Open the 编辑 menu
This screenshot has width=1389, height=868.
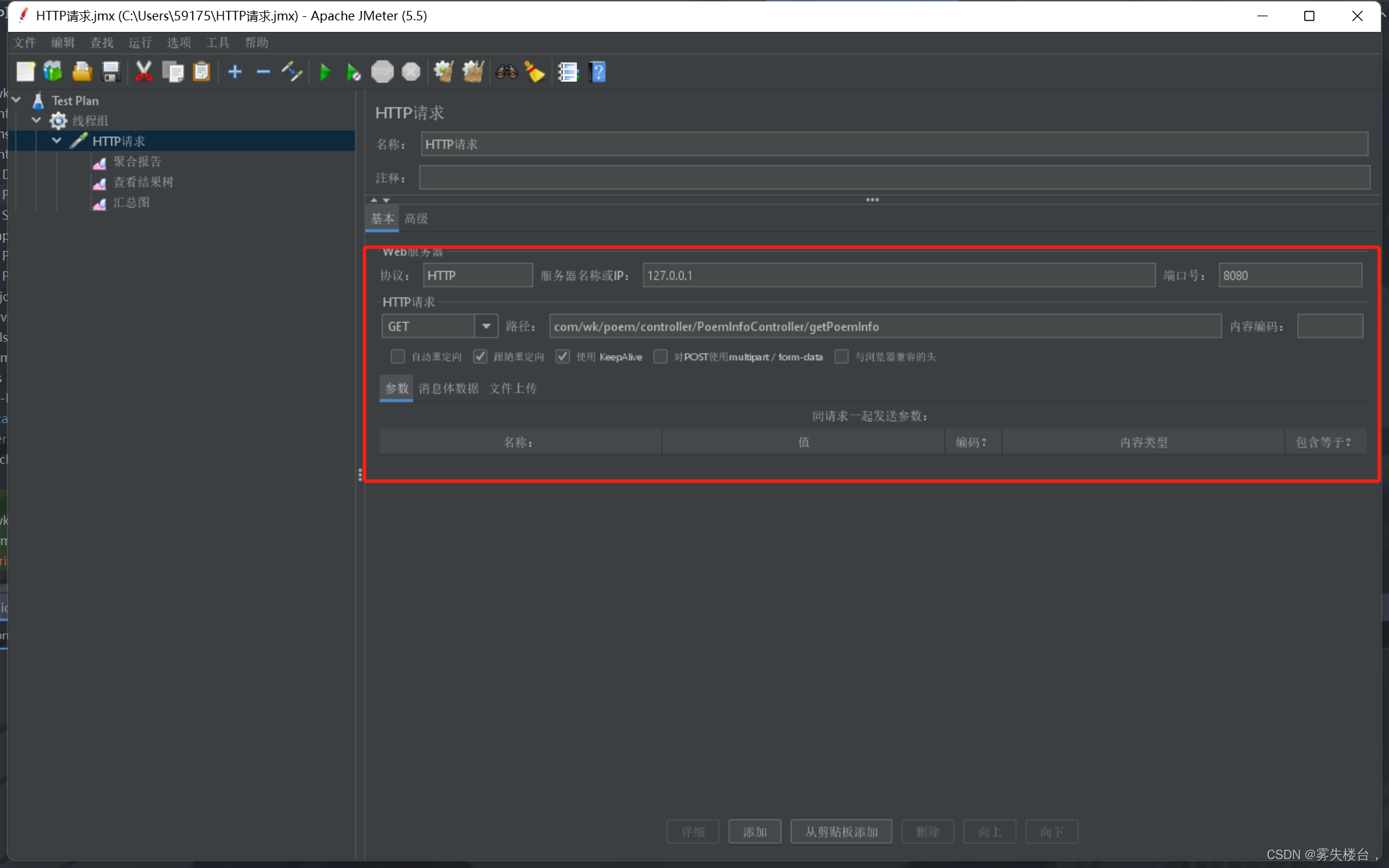pos(63,43)
